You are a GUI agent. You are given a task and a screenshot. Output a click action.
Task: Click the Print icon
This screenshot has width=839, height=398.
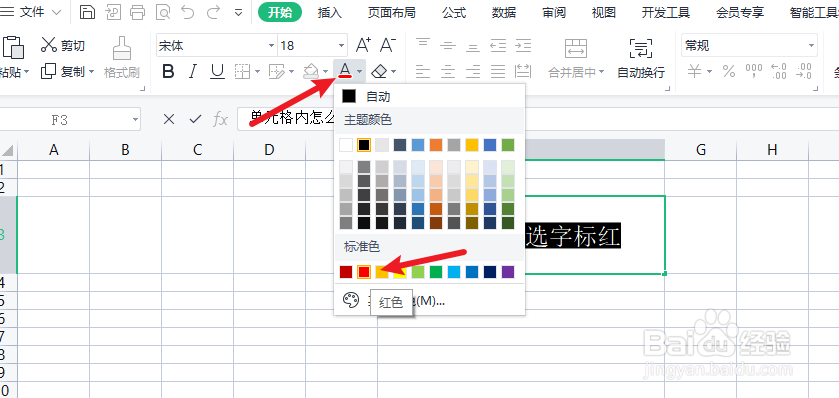[x=138, y=12]
